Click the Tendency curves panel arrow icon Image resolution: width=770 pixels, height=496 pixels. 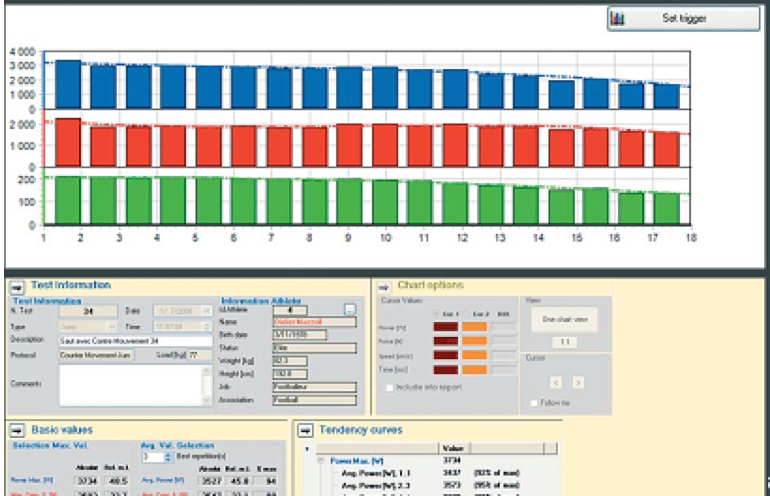click(x=304, y=430)
